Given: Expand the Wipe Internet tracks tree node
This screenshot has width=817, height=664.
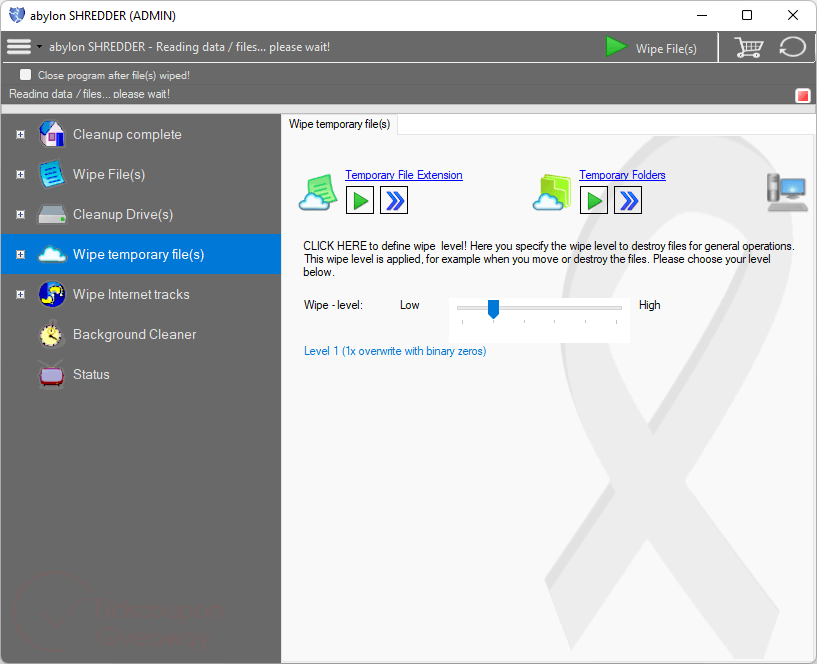Looking at the screenshot, I should 20,295.
